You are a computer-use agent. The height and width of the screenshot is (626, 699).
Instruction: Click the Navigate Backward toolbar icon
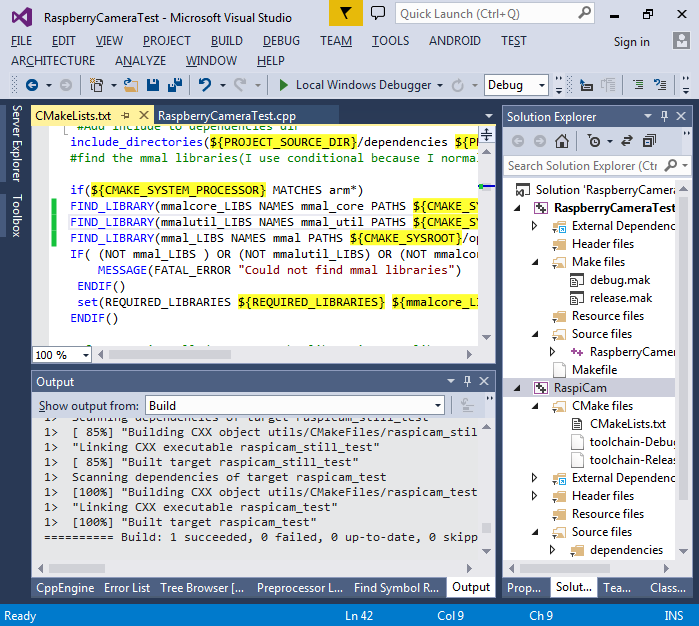coord(31,86)
